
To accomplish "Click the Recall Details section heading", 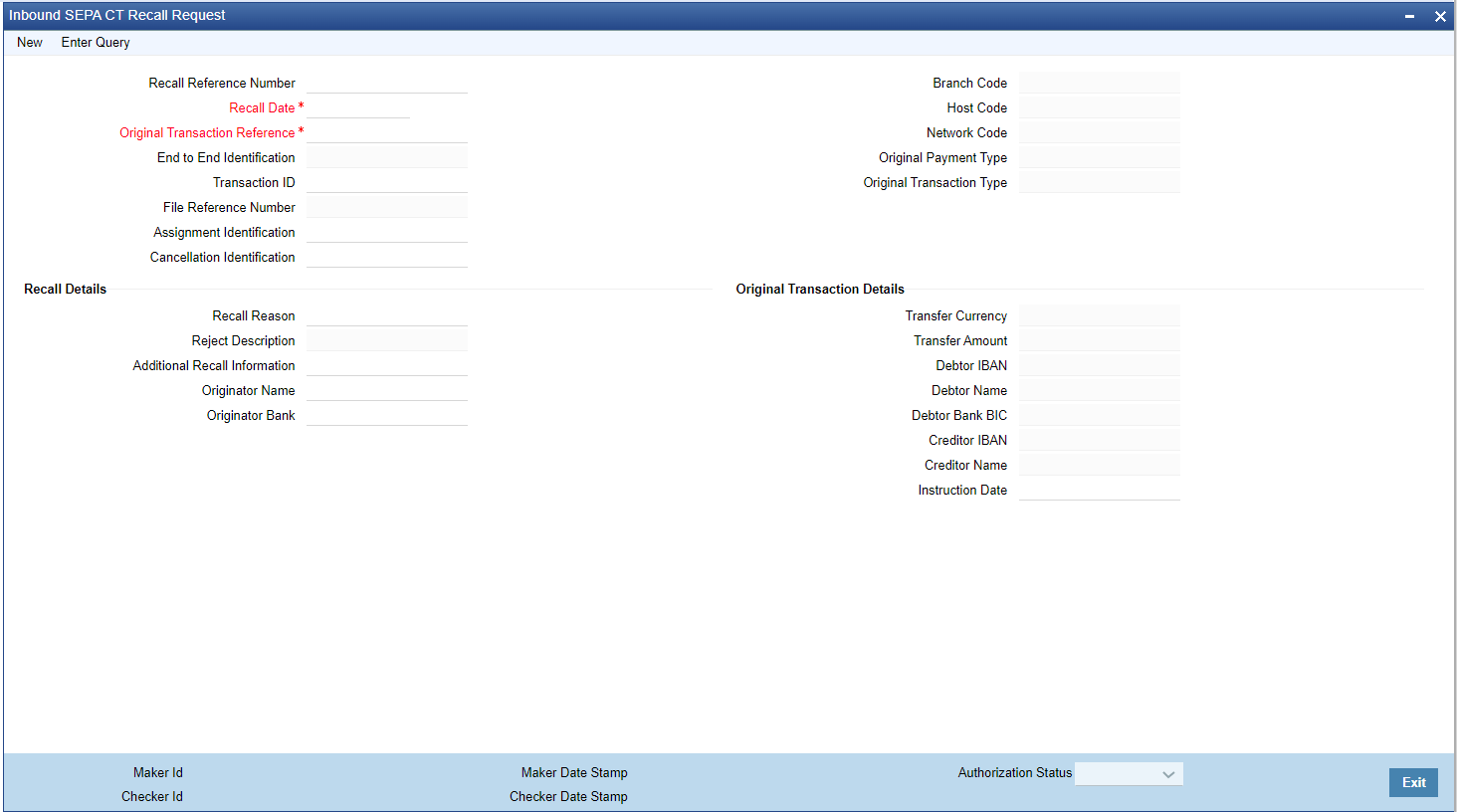I will coord(65,289).
